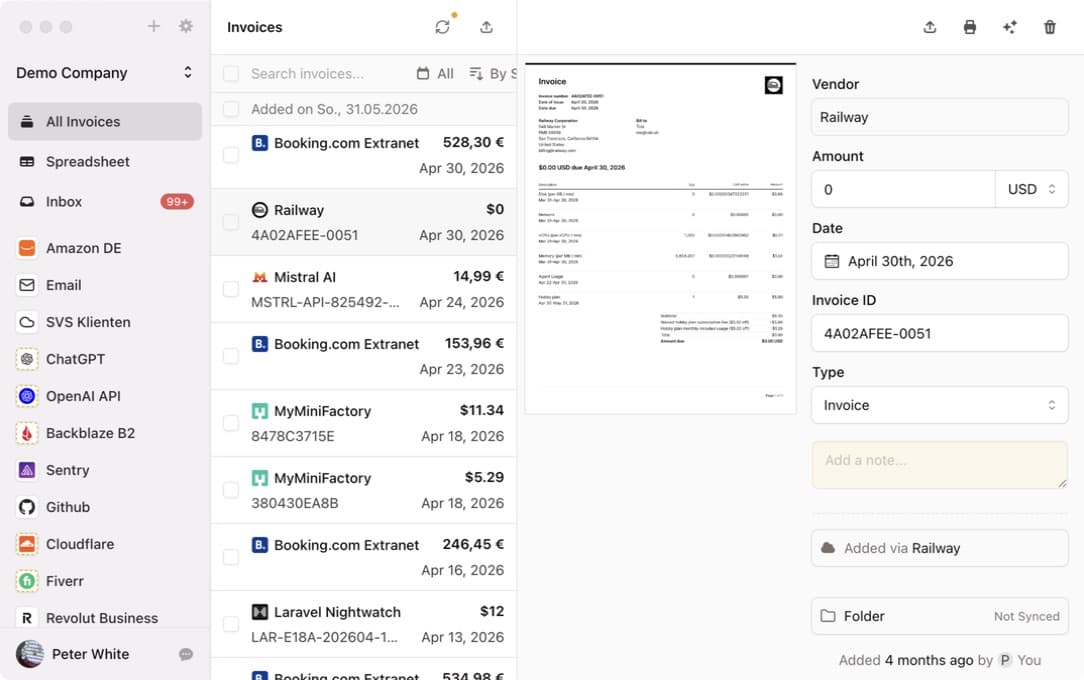Sync invoices using the refresh icon
This screenshot has height=680, width=1084.
pyautogui.click(x=442, y=27)
